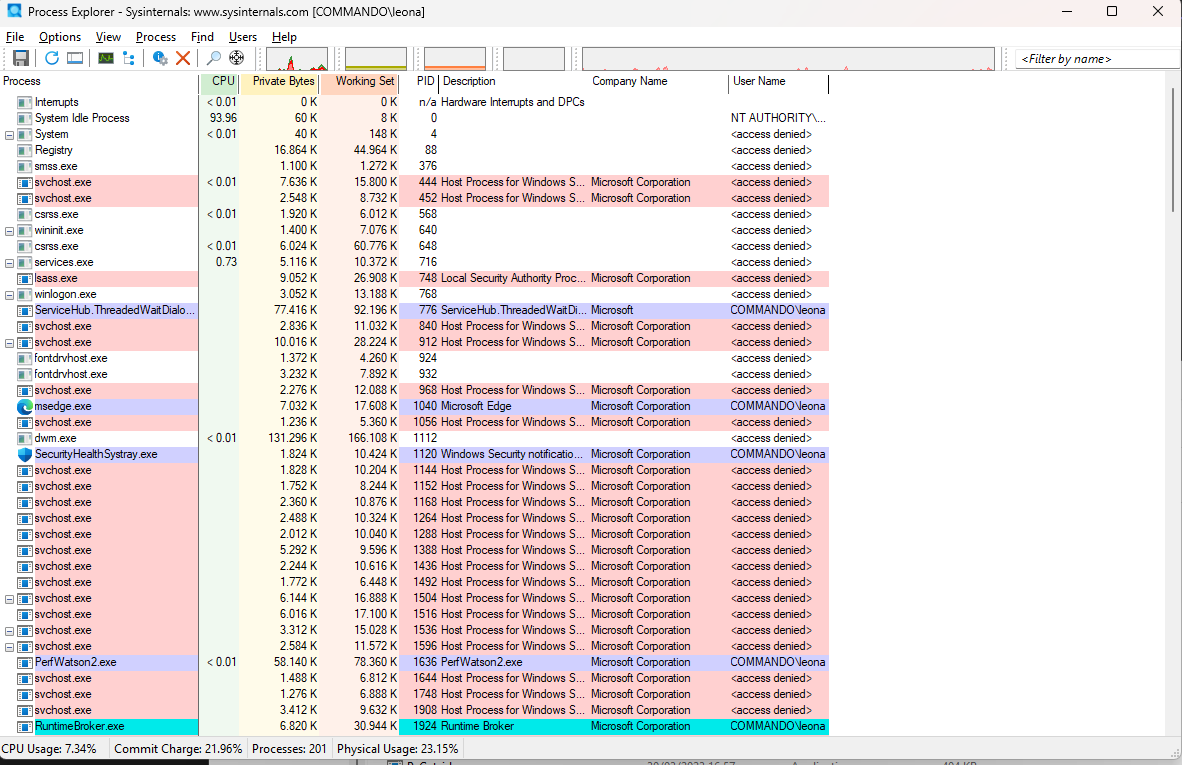Open System Information via toolbar icon
The height and width of the screenshot is (765, 1182).
coord(105,59)
